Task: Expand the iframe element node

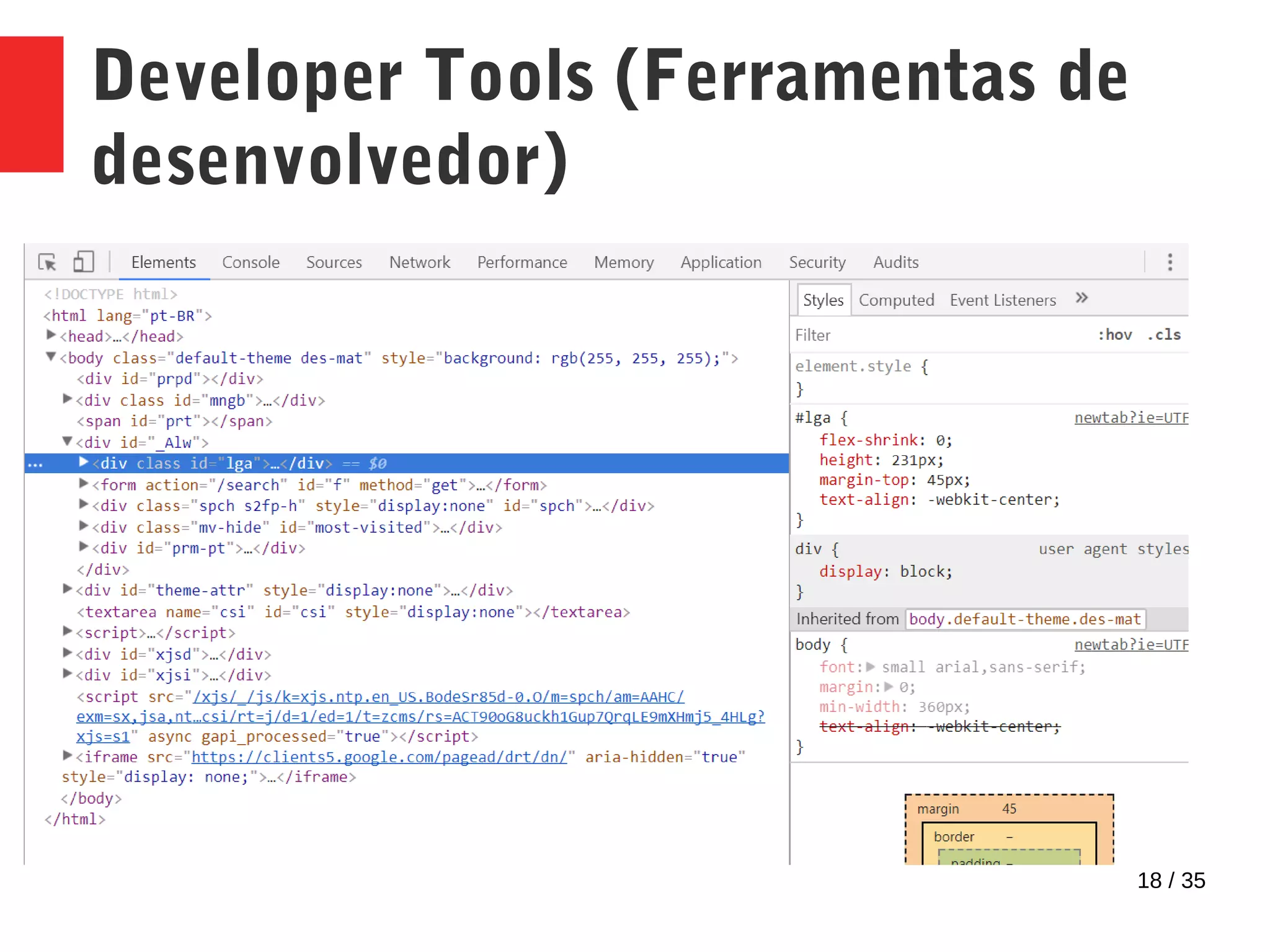Action: [68, 755]
